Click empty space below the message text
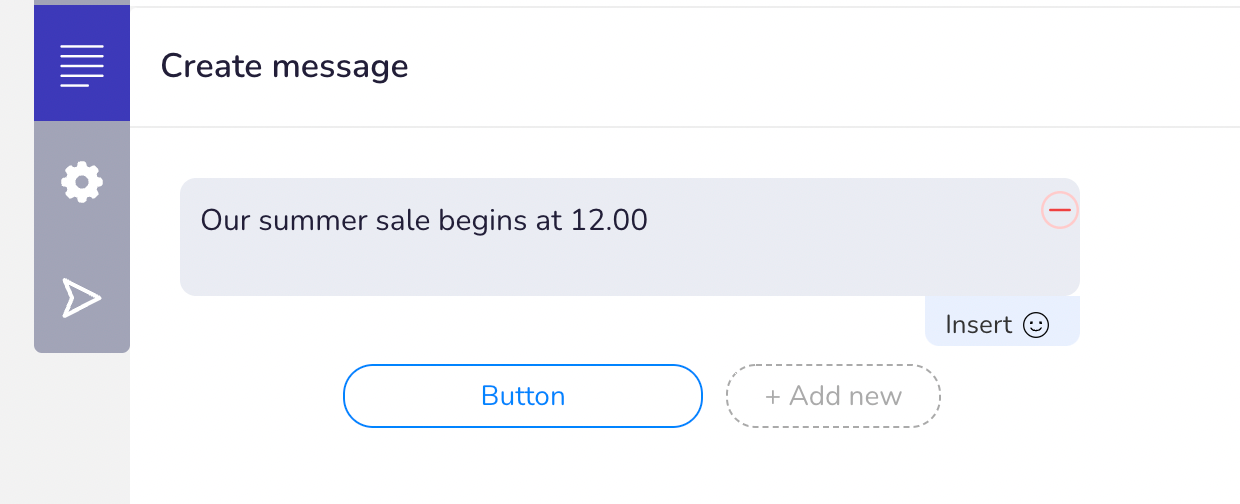The width and height of the screenshot is (1240, 504). coord(600,268)
